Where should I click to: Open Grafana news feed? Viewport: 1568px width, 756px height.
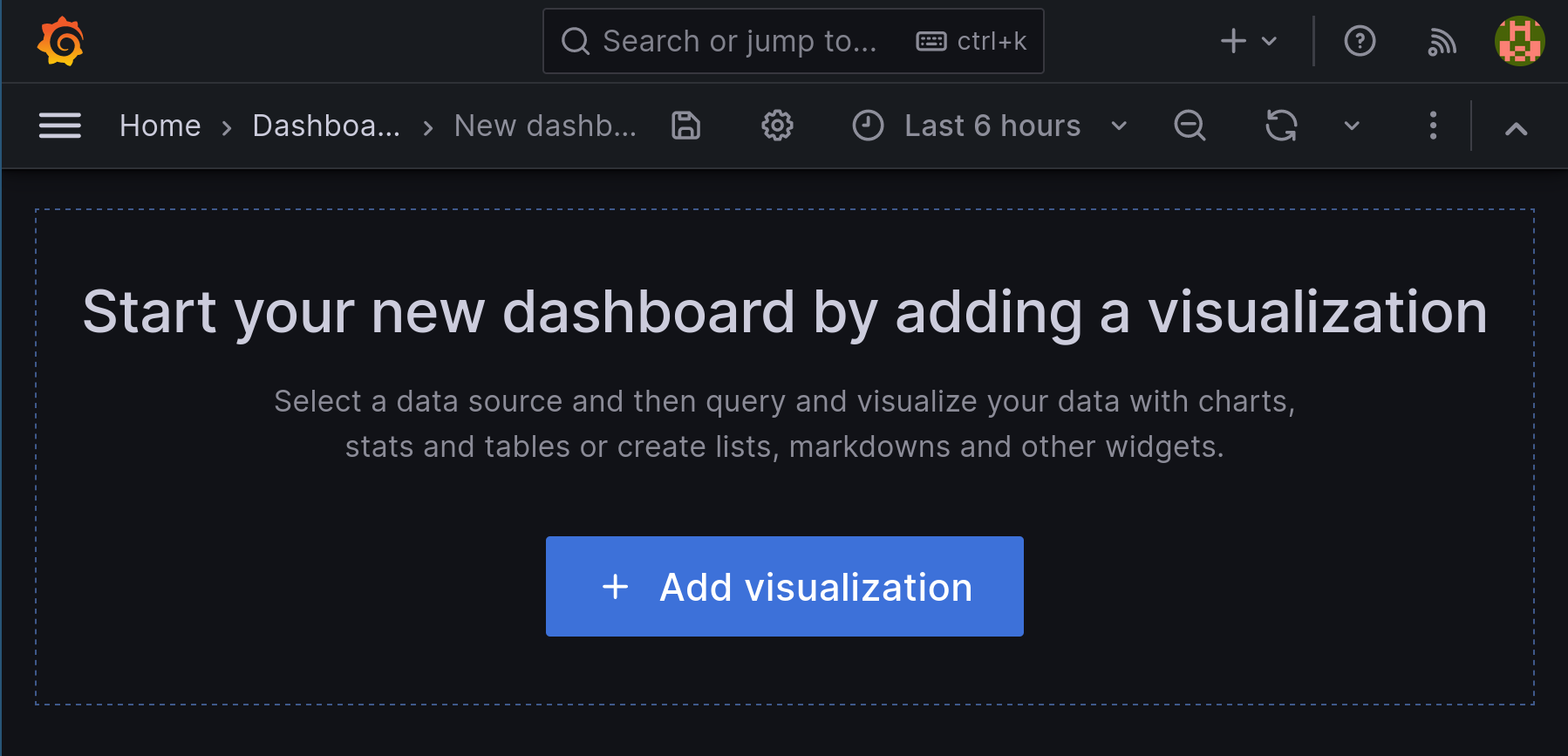click(x=1442, y=40)
